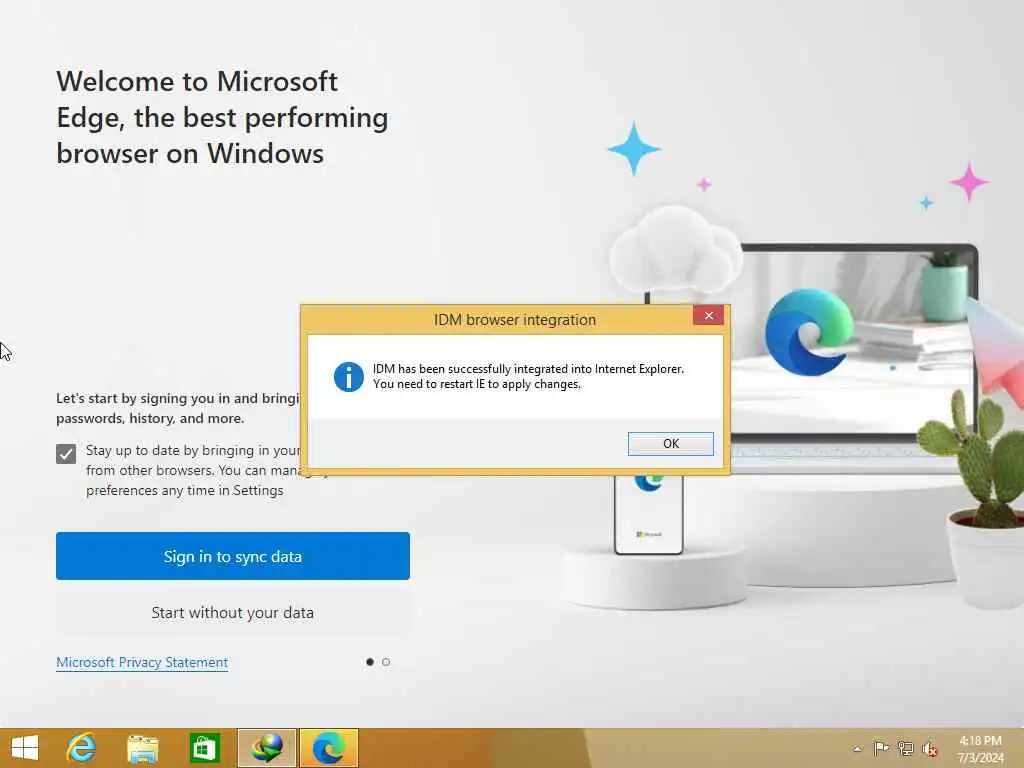Screen dimensions: 1024x768
Task: Close the IDM browser integration dialog
Action: (x=709, y=315)
